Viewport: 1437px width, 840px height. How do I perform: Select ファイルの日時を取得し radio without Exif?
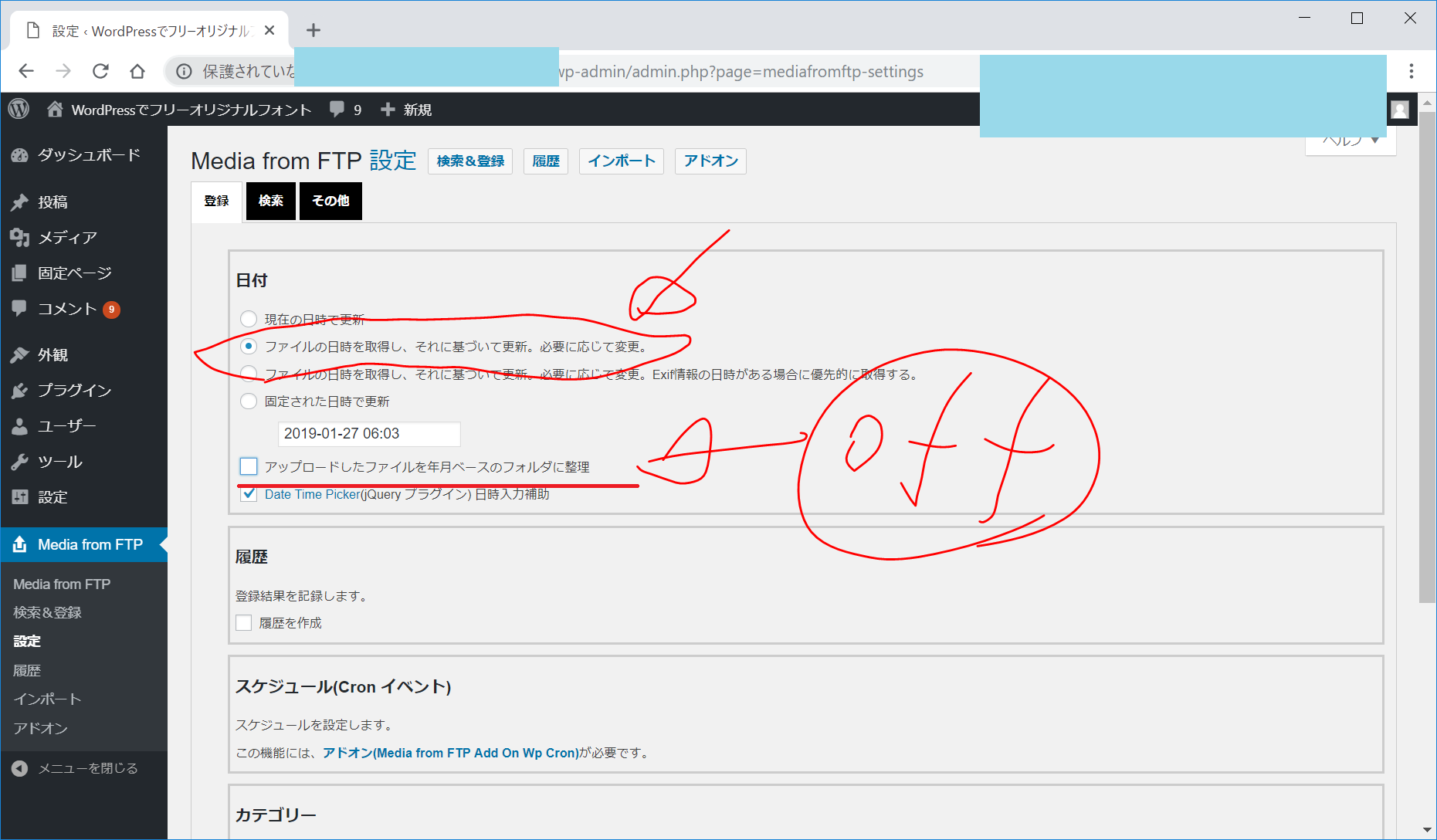[249, 346]
